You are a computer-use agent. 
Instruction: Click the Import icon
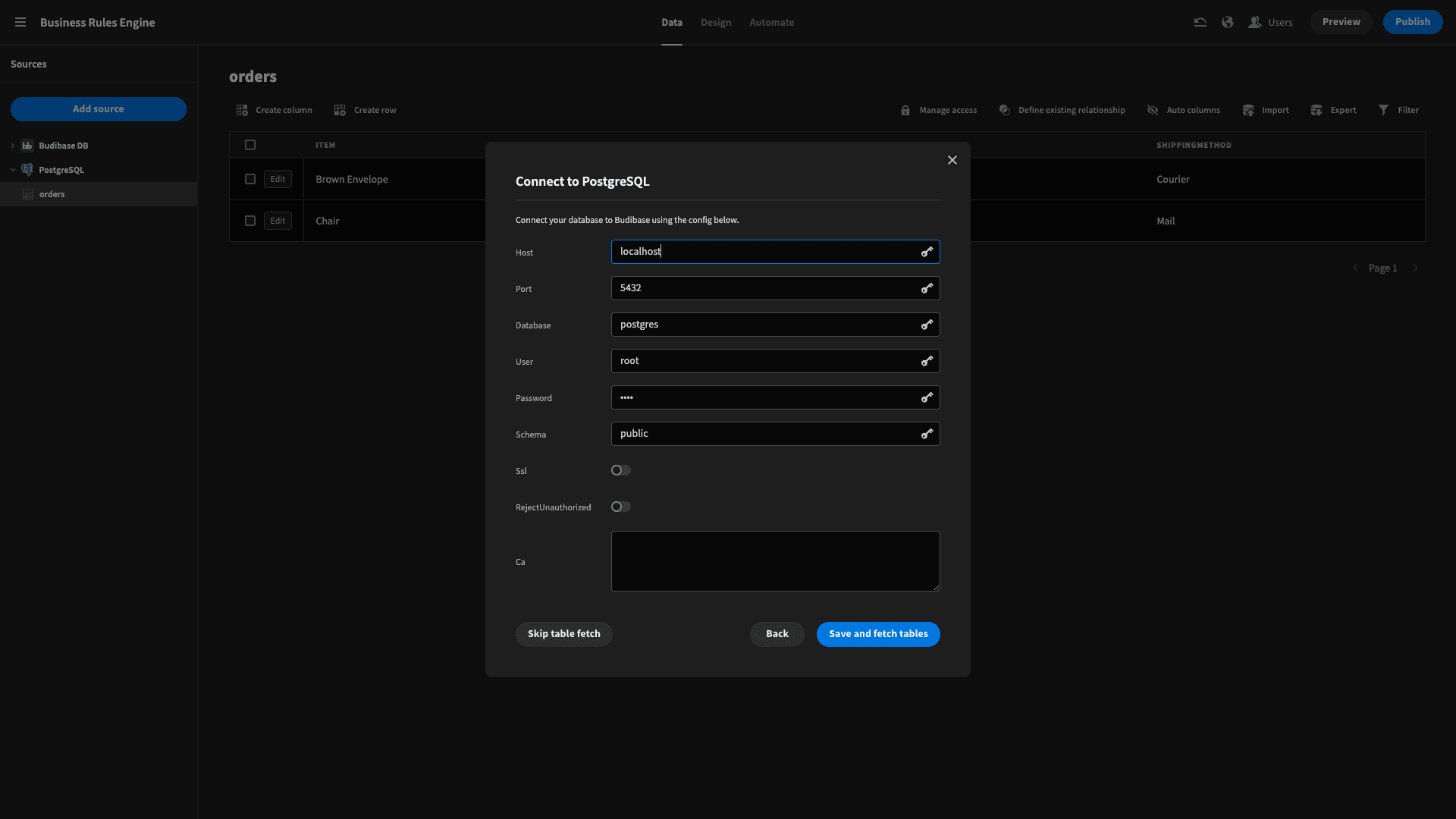pyautogui.click(x=1248, y=110)
